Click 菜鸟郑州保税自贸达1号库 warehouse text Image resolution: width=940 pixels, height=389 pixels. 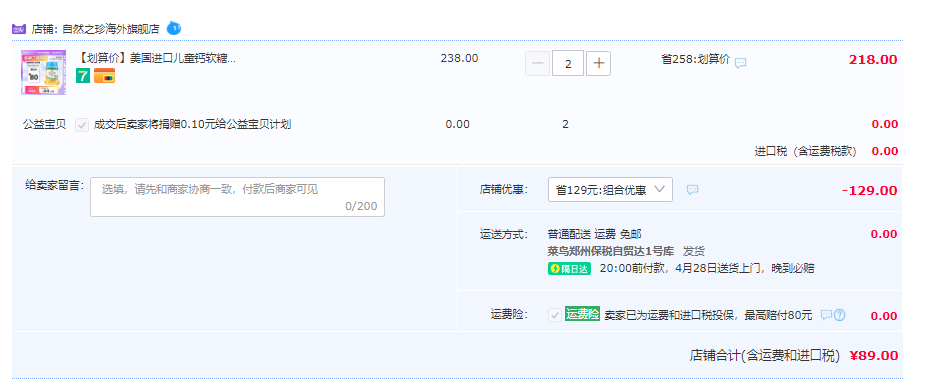[611, 251]
